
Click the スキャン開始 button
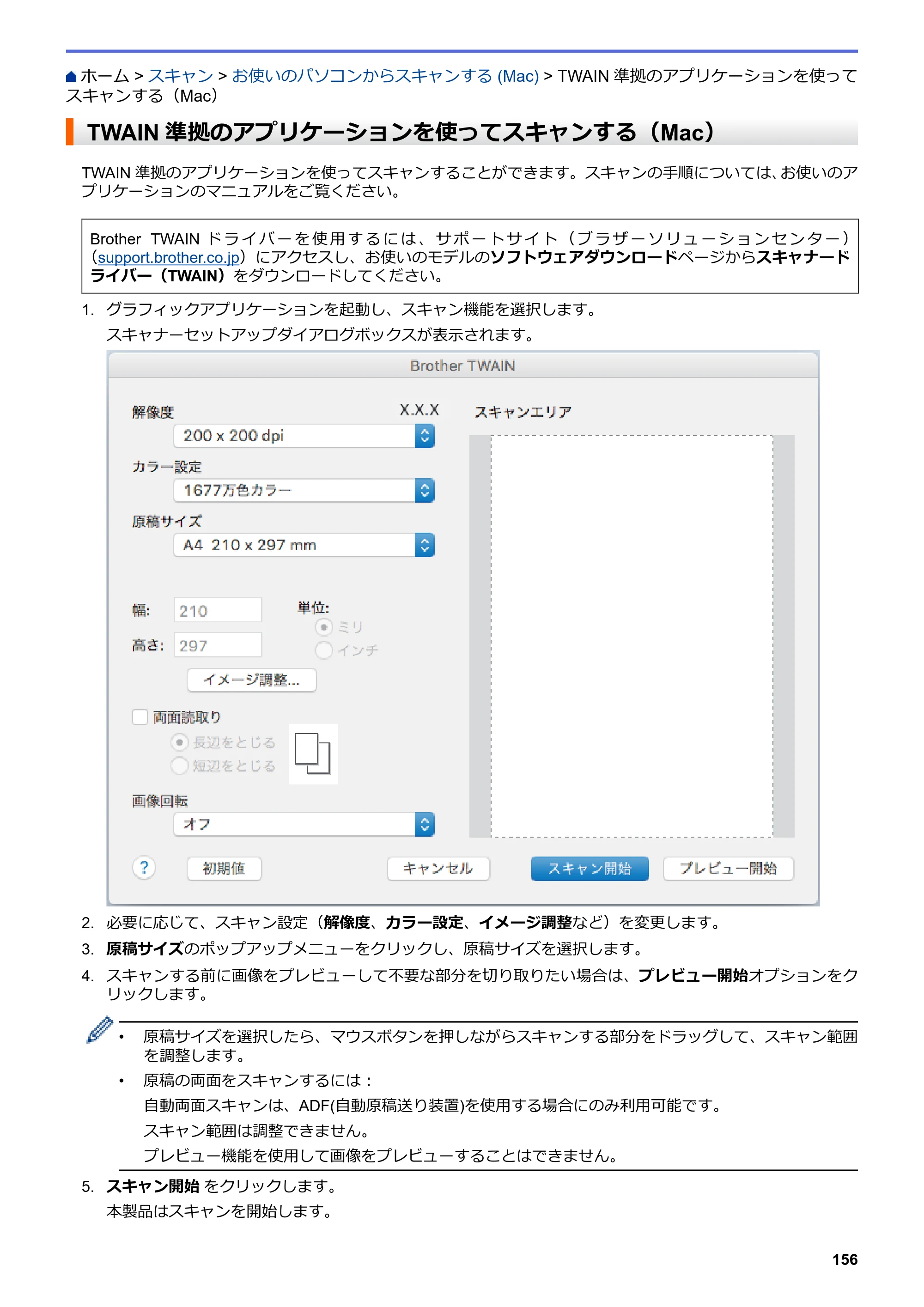590,869
